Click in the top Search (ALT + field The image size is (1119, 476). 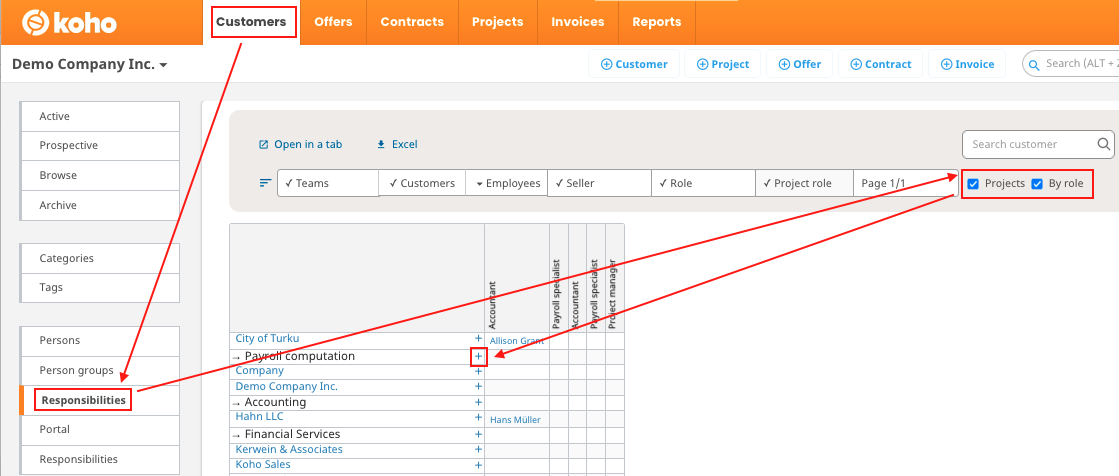1070,64
